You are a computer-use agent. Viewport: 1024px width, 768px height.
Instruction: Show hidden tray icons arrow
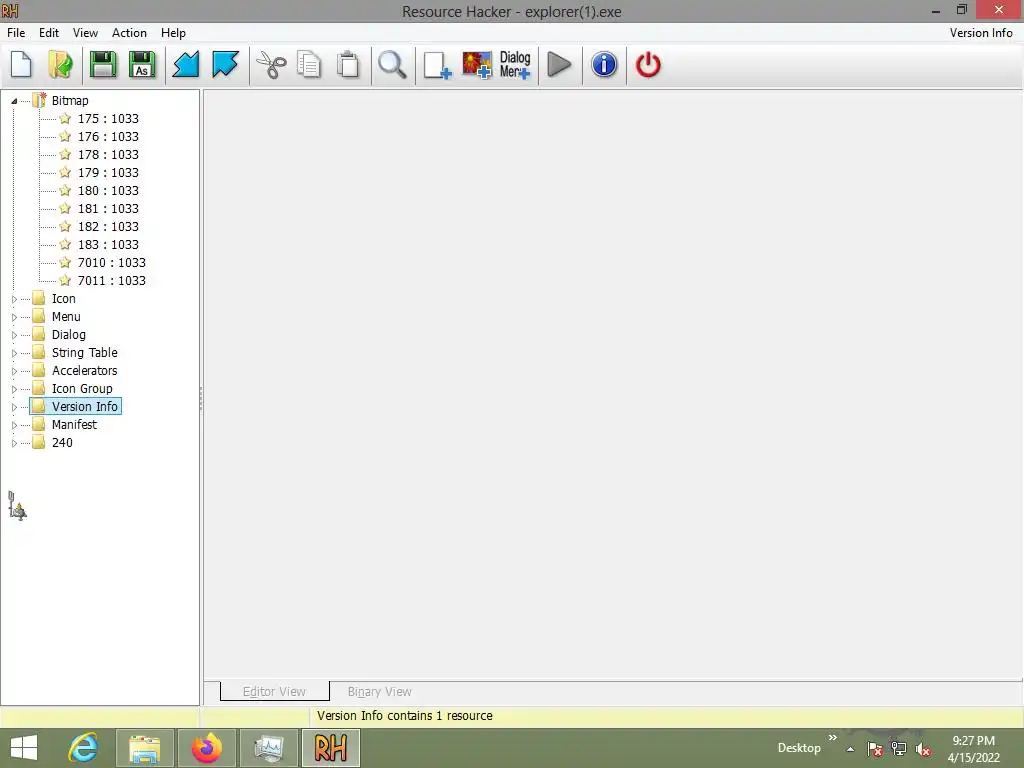click(x=850, y=749)
